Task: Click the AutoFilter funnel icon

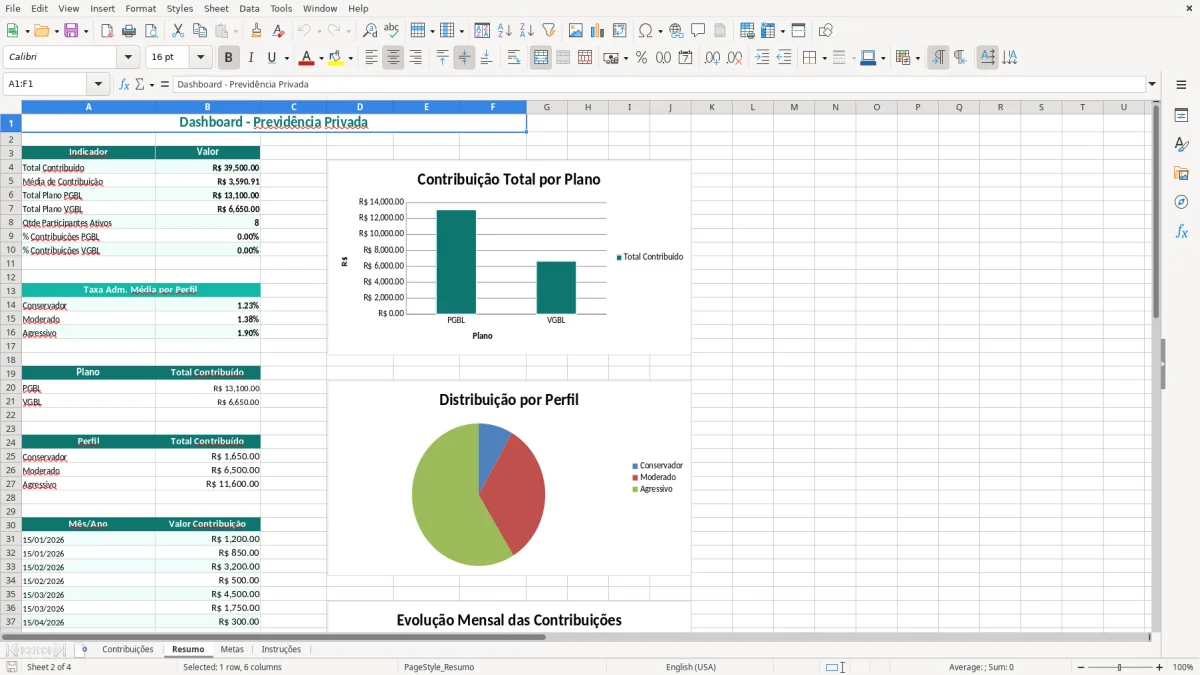Action: tap(549, 31)
